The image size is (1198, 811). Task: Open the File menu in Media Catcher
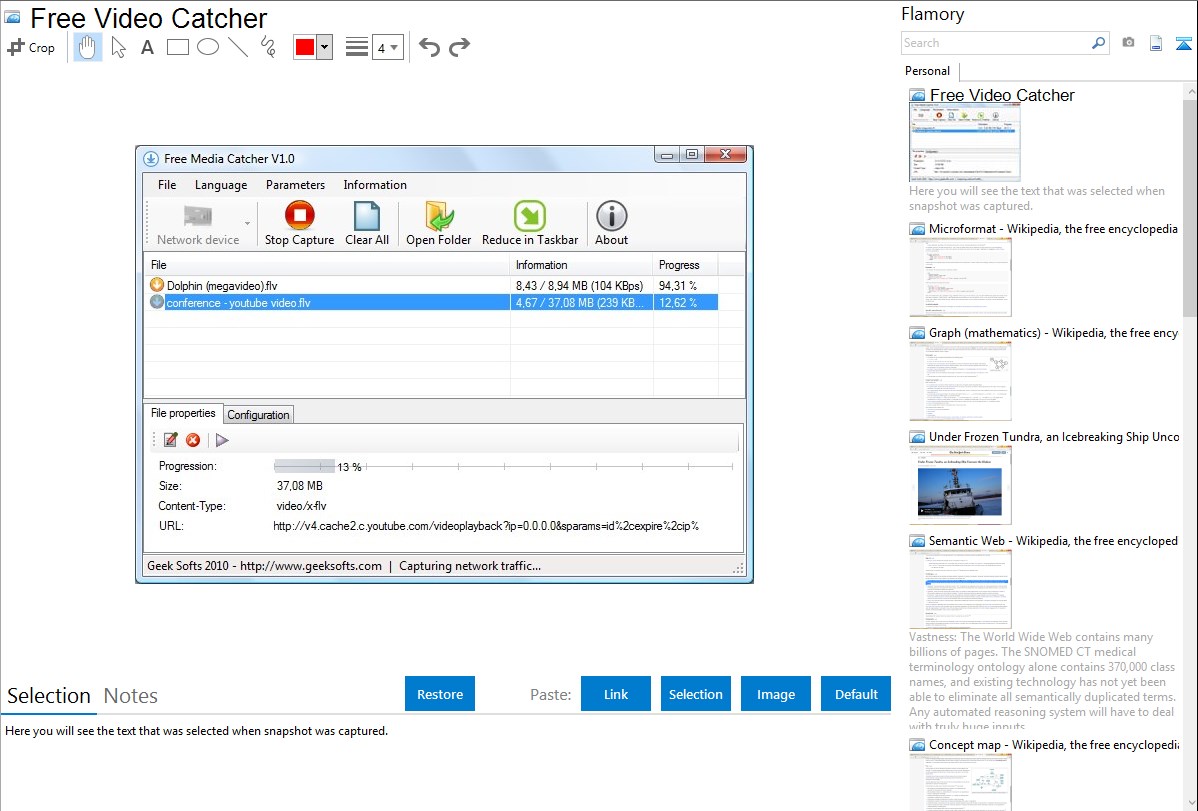pos(167,185)
